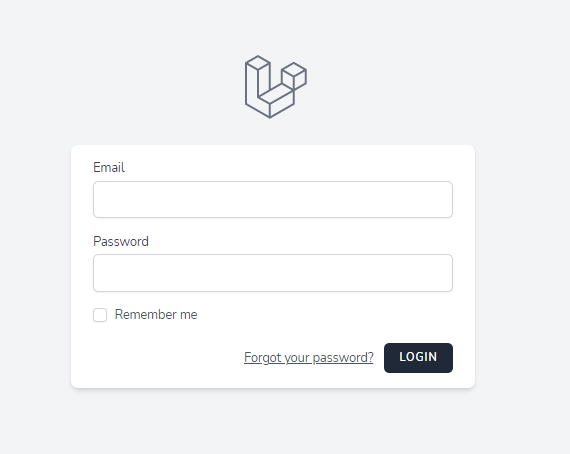The image size is (570, 454).
Task: Click the Password field label
Action: tap(121, 241)
